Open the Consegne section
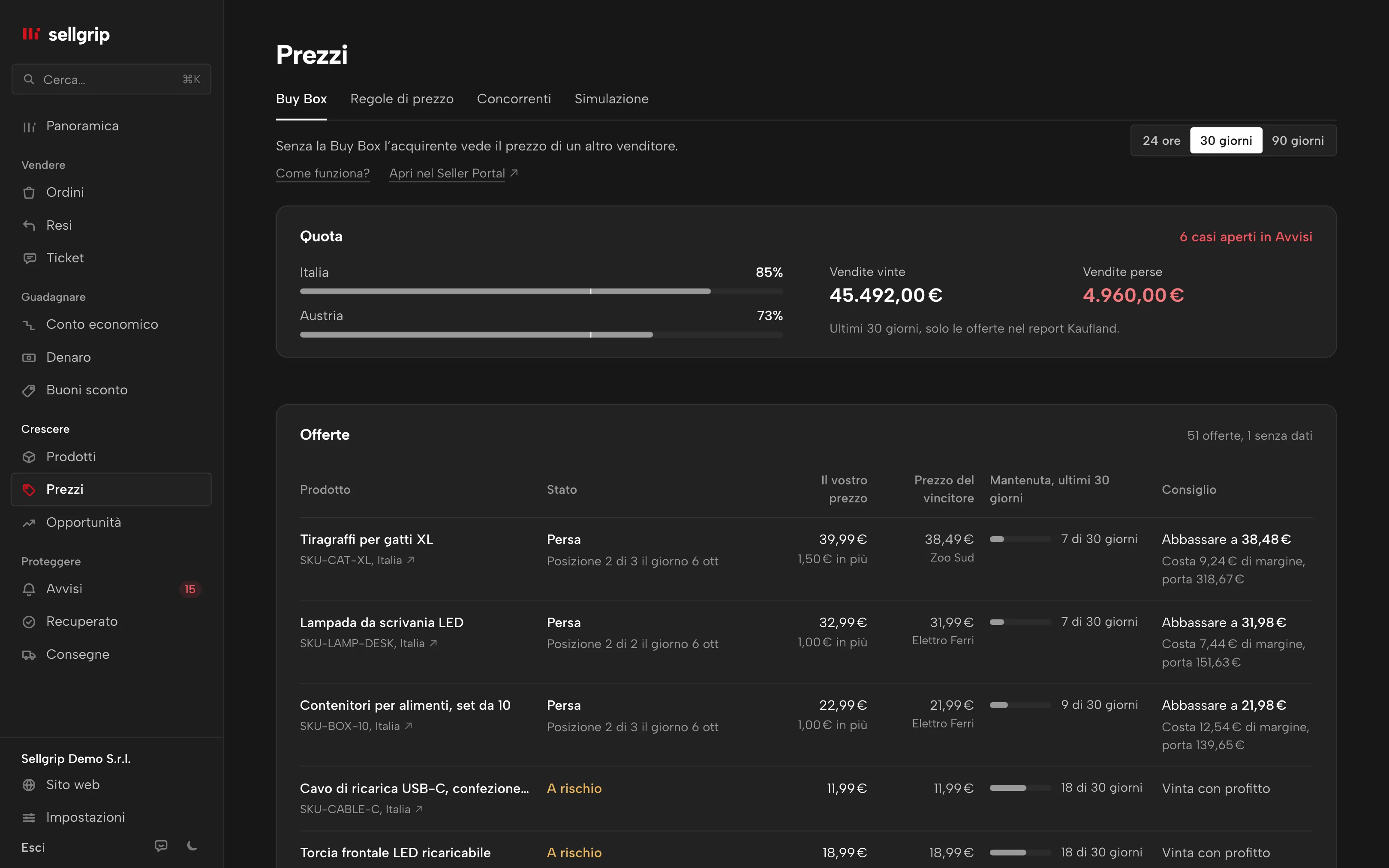Screen dimensions: 1389x868 (111, 655)
